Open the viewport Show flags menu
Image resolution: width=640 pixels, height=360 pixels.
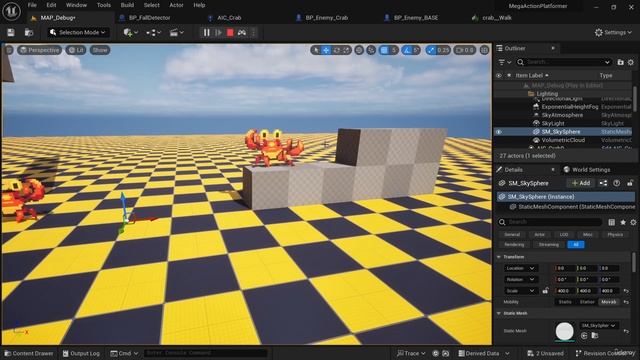click(100, 50)
